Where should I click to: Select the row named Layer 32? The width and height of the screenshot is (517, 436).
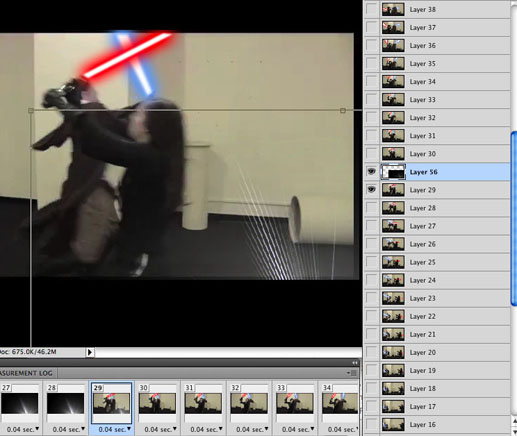coord(437,117)
